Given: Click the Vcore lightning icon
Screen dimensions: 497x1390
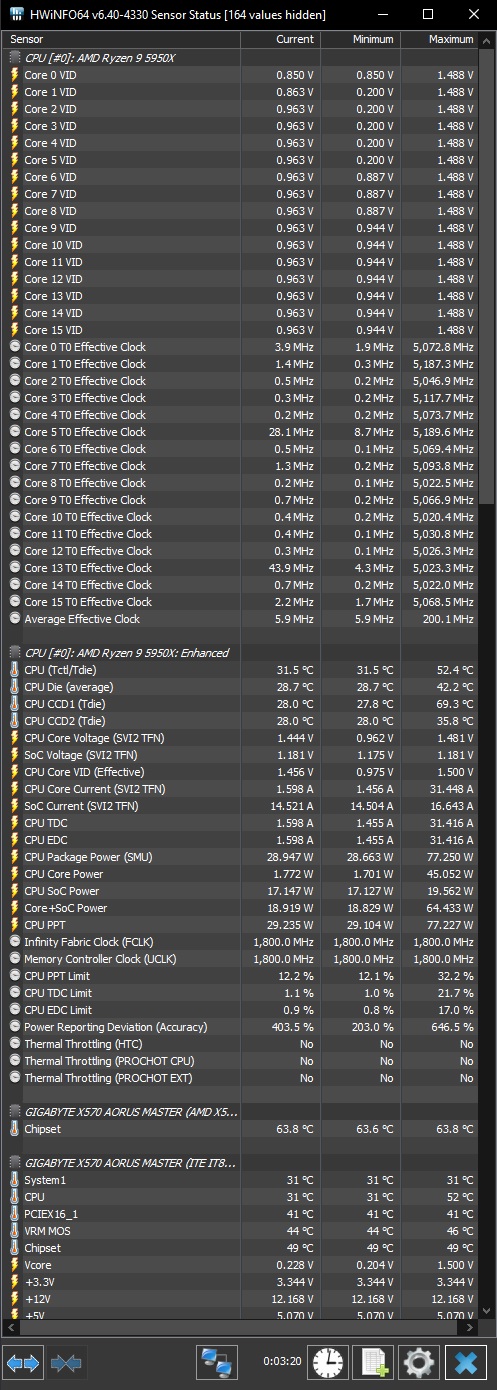Looking at the screenshot, I should click(14, 1265).
